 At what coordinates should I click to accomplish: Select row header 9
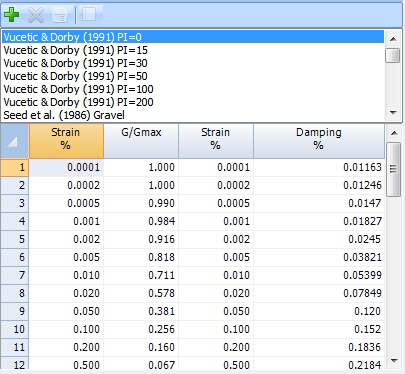pos(14,311)
